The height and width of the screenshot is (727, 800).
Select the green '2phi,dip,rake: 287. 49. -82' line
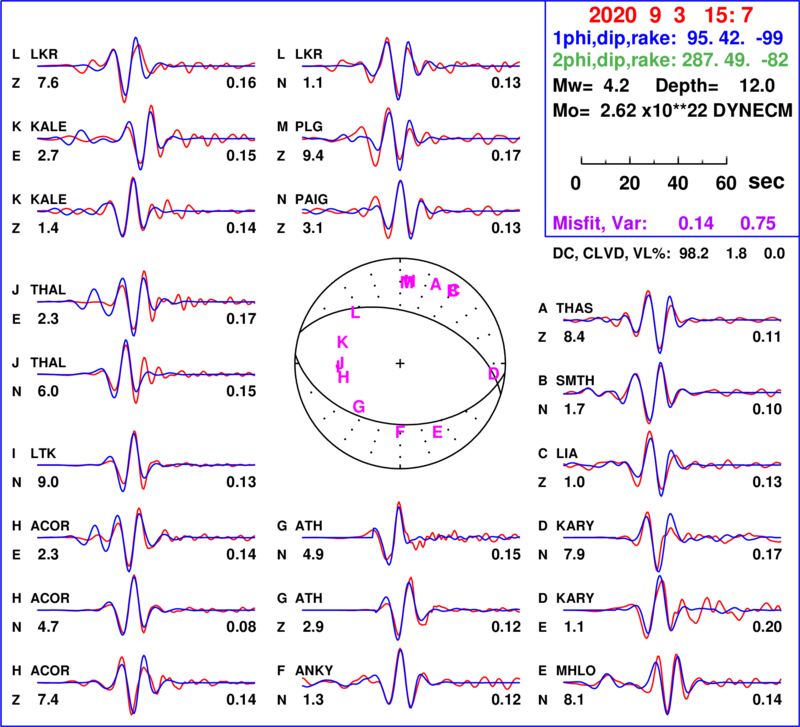(x=670, y=60)
